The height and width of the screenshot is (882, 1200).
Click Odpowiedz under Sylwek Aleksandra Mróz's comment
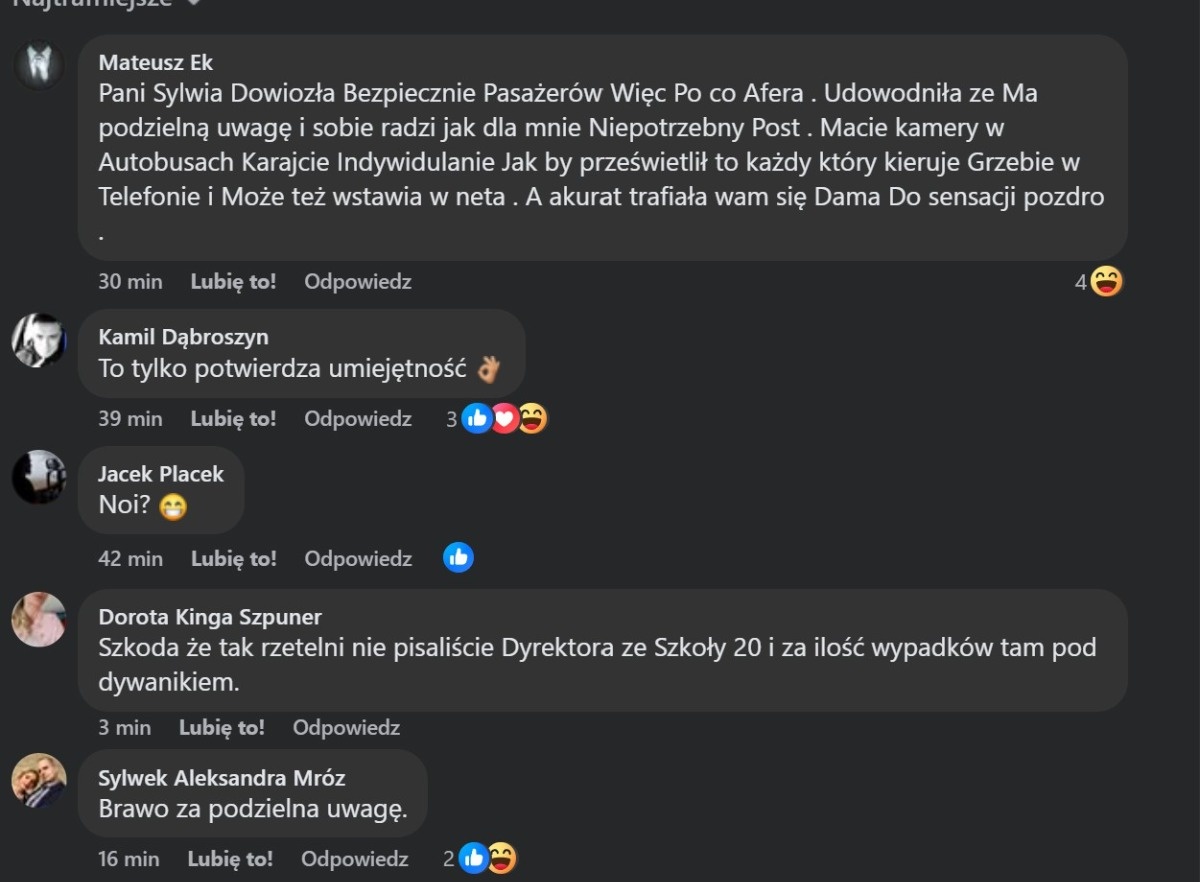[x=355, y=858]
